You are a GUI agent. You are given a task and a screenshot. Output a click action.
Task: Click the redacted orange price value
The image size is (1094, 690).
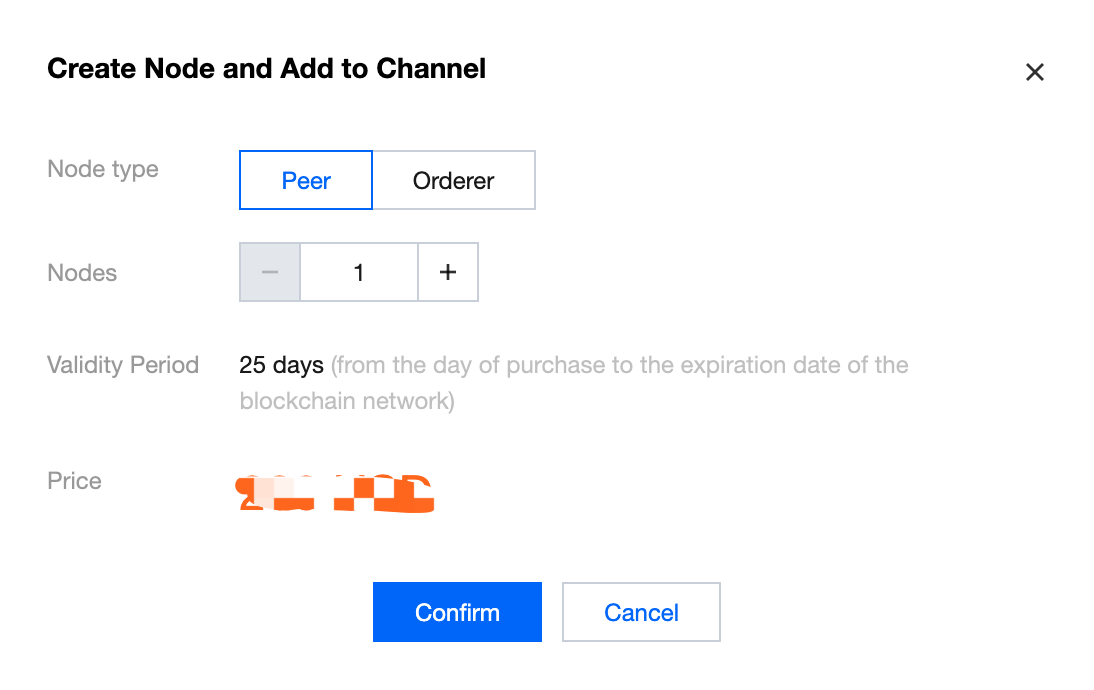tap(336, 494)
